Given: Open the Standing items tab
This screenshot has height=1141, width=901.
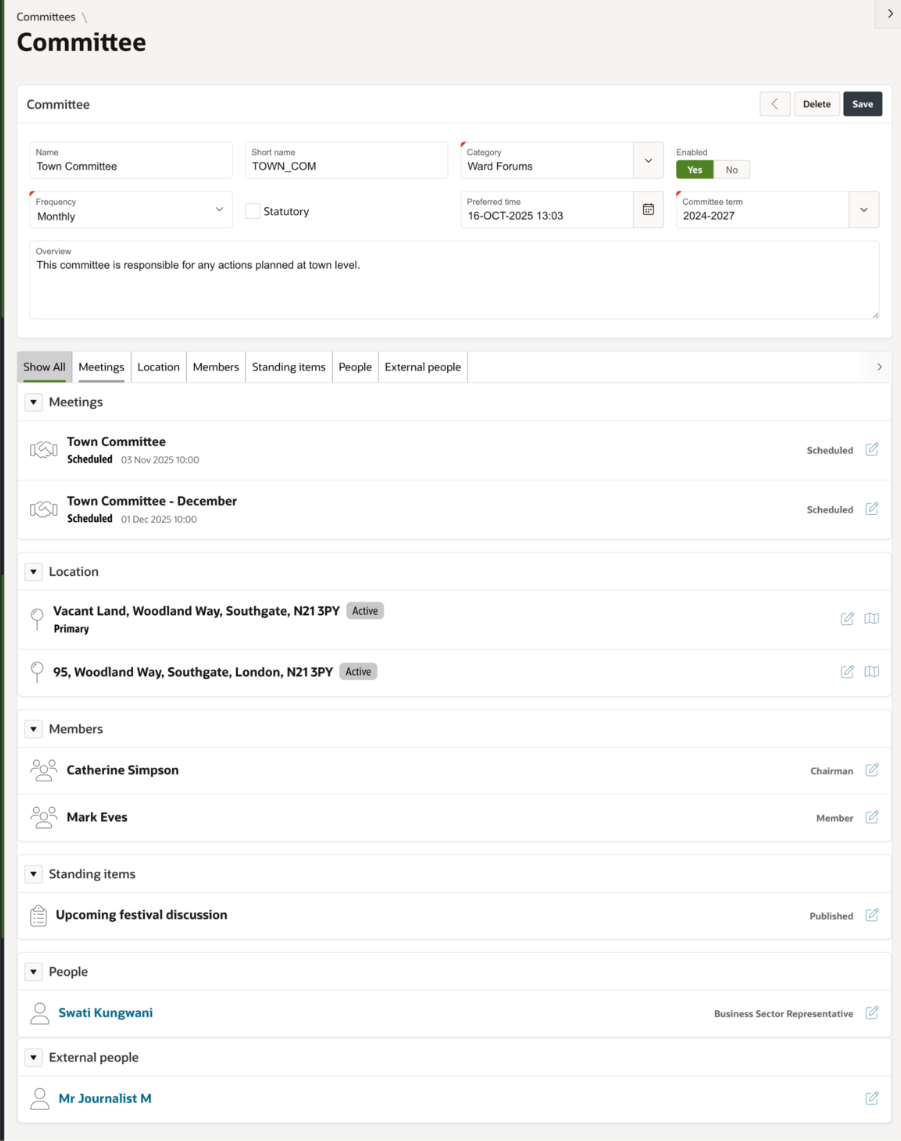Looking at the screenshot, I should (288, 366).
